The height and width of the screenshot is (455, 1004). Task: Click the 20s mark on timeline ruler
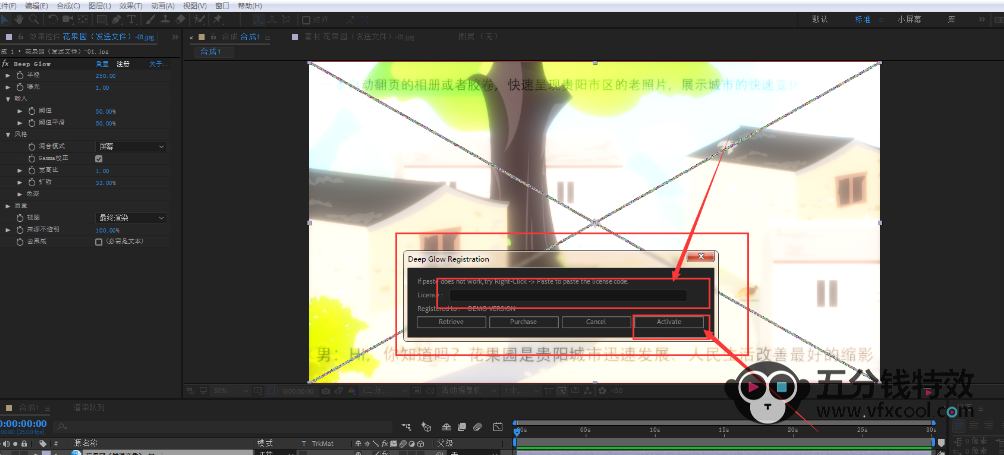pyautogui.click(x=793, y=429)
